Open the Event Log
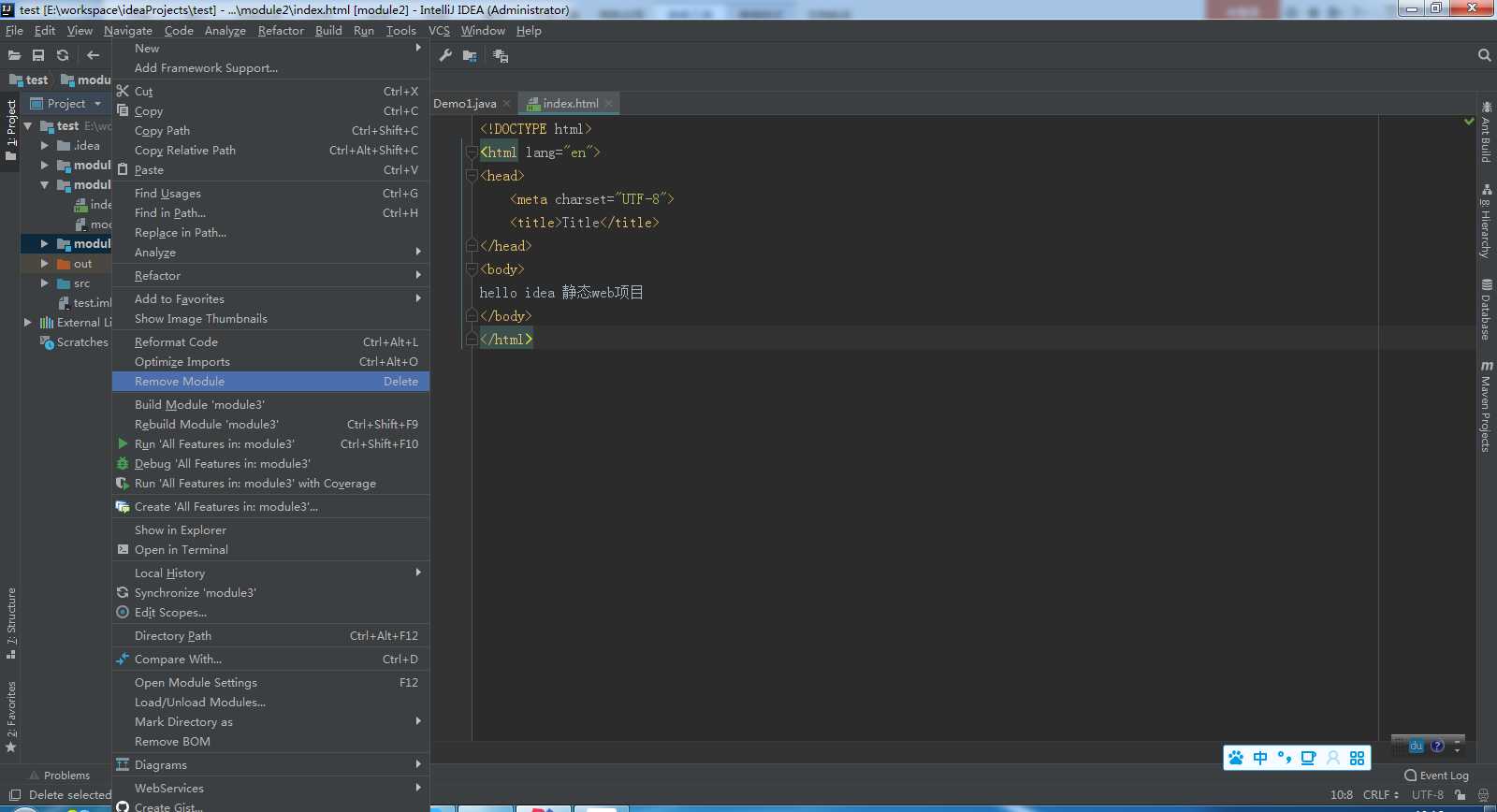This screenshot has width=1497, height=812. point(1436,776)
